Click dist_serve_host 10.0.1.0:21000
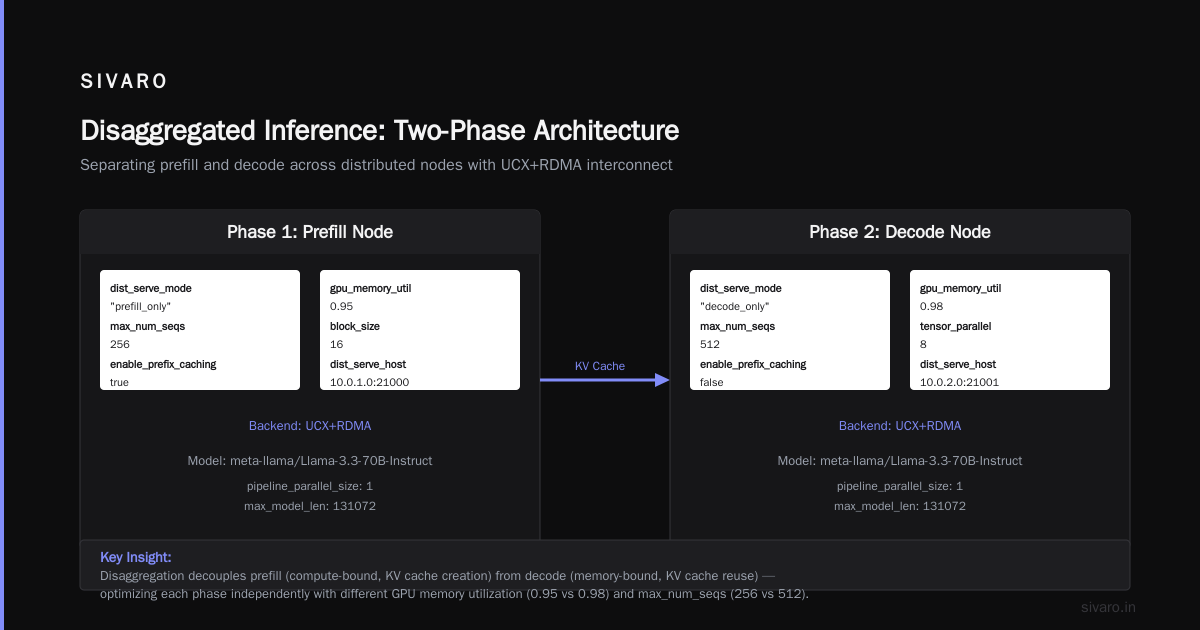Image resolution: width=1200 pixels, height=630 pixels. pos(369,383)
